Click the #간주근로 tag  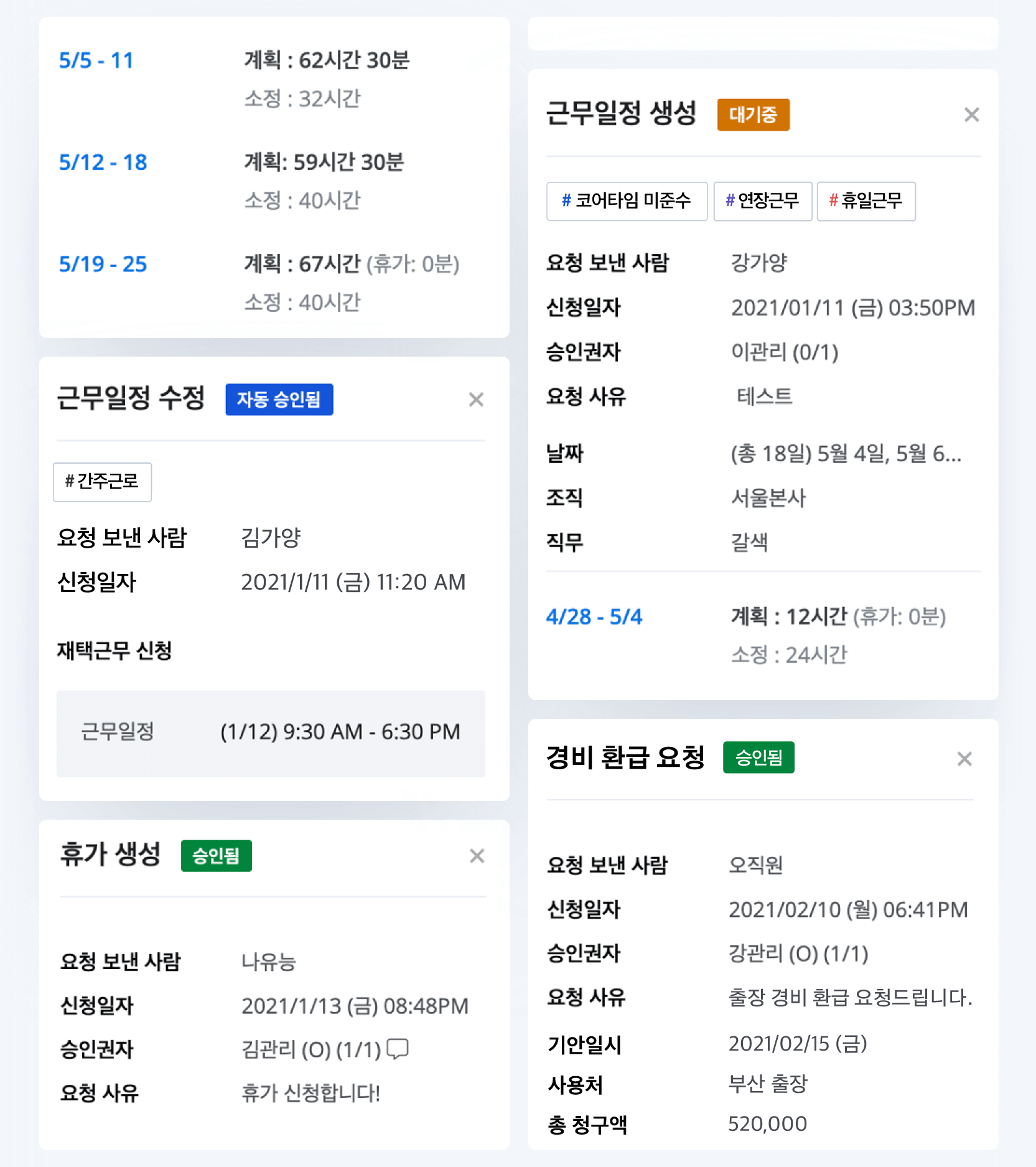point(102,482)
